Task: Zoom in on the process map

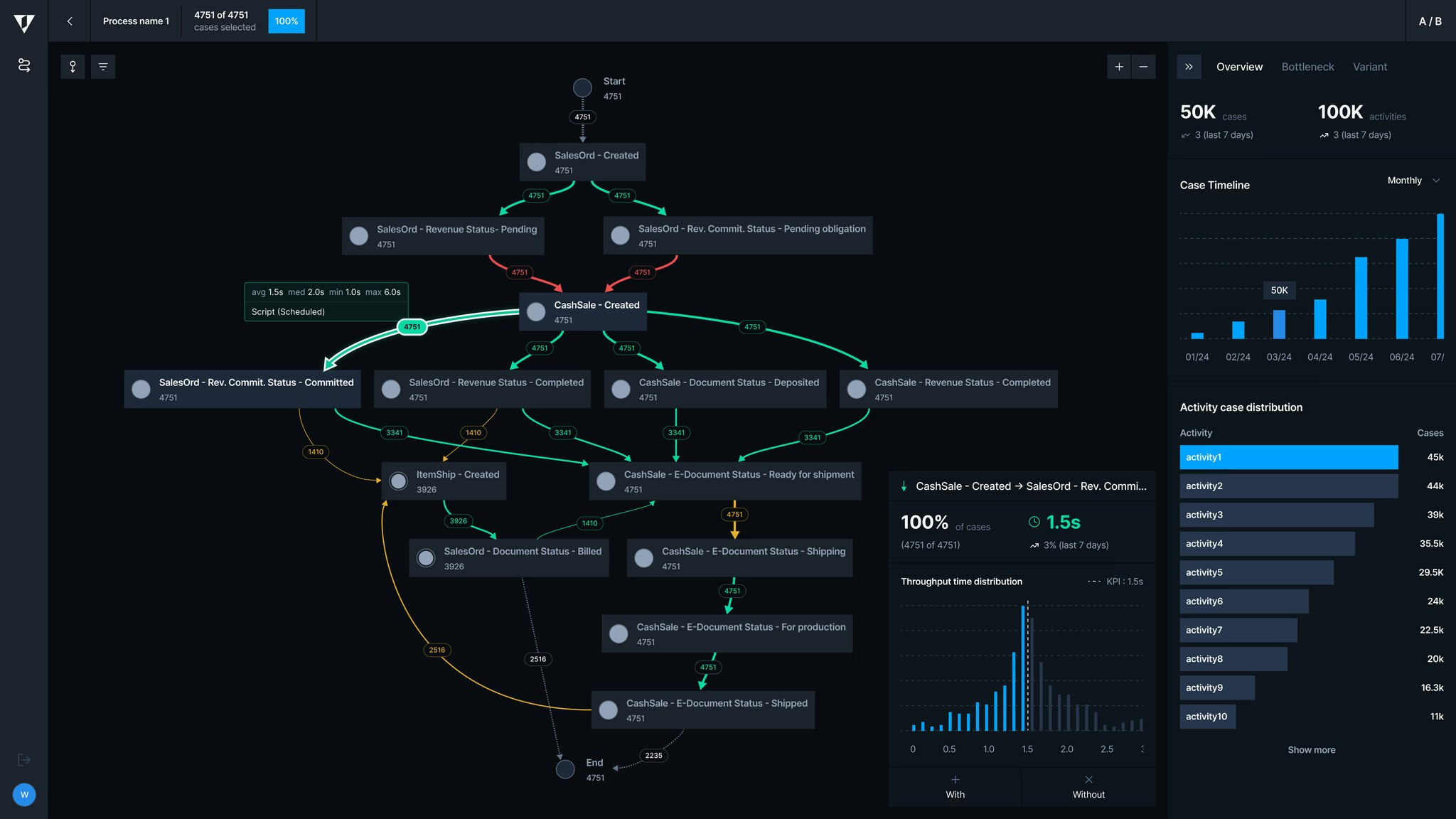Action: [x=1118, y=66]
